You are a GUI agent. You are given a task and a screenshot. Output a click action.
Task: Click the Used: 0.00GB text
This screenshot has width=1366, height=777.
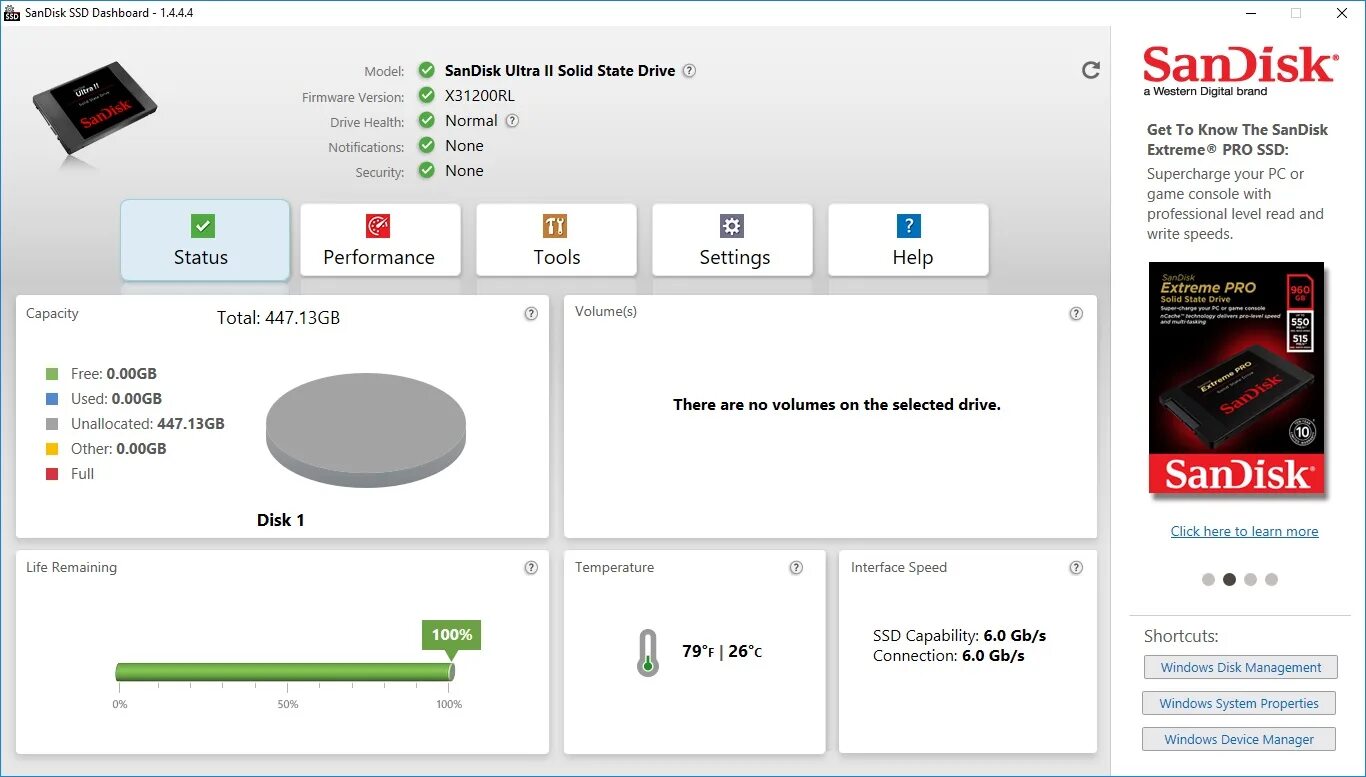coord(116,399)
